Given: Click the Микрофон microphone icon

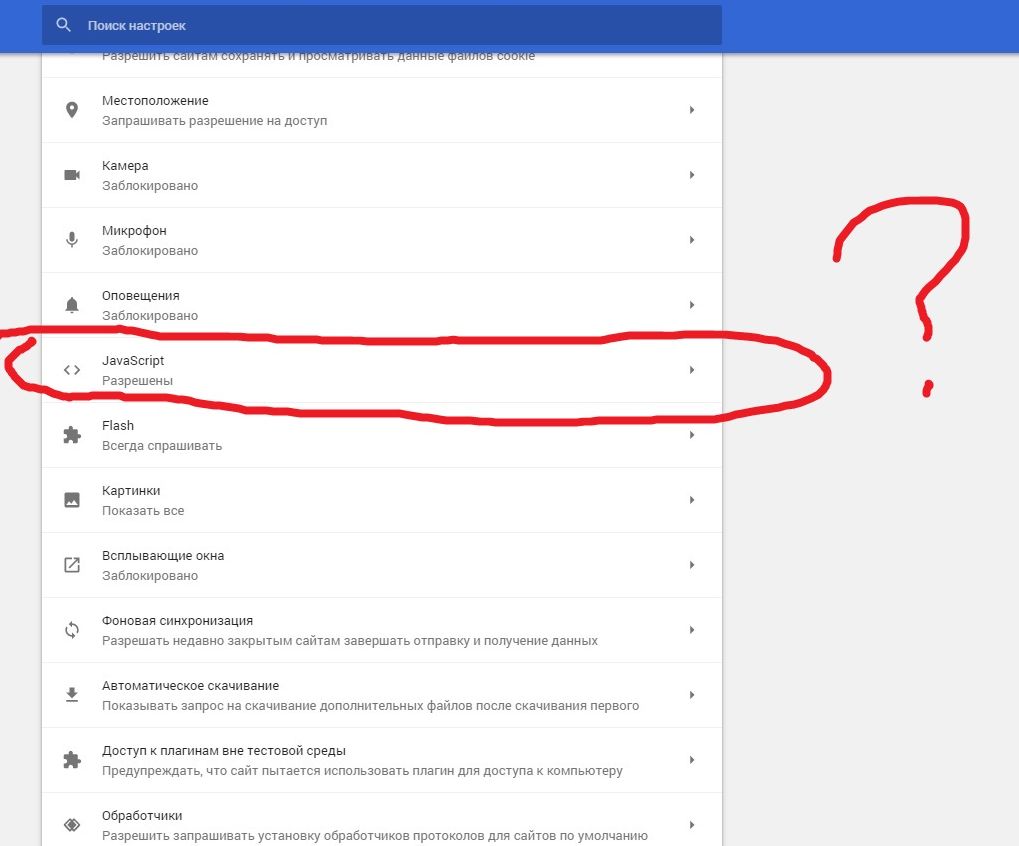Looking at the screenshot, I should pos(72,240).
